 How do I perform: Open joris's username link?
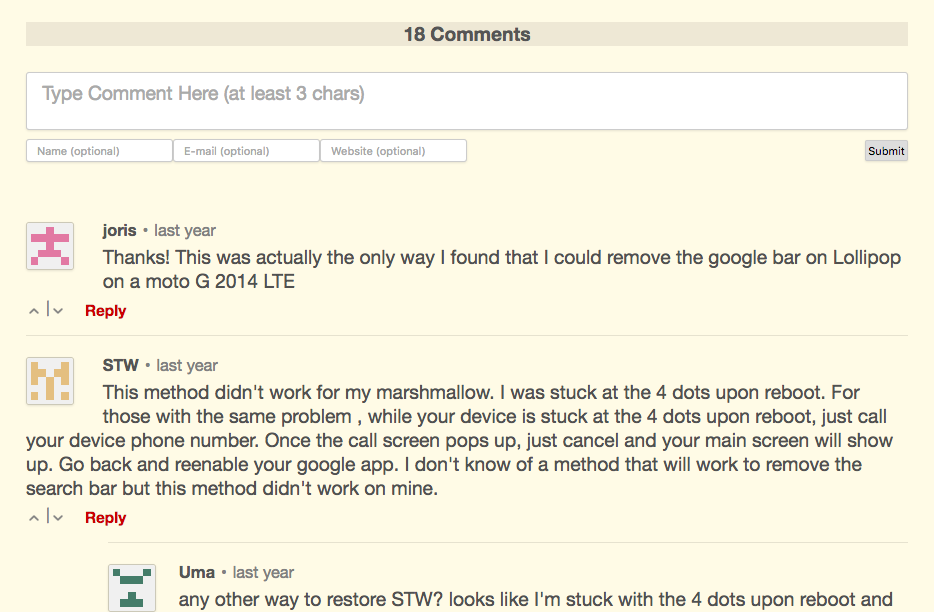(x=119, y=231)
